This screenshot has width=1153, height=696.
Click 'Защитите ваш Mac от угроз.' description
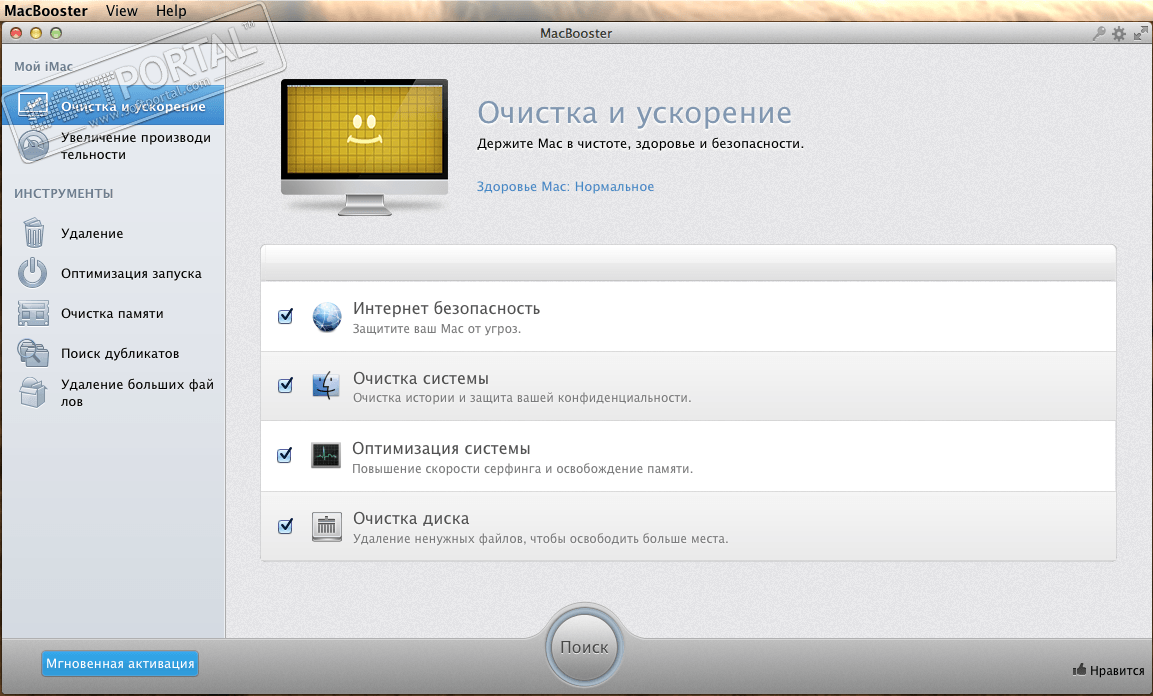click(x=437, y=329)
